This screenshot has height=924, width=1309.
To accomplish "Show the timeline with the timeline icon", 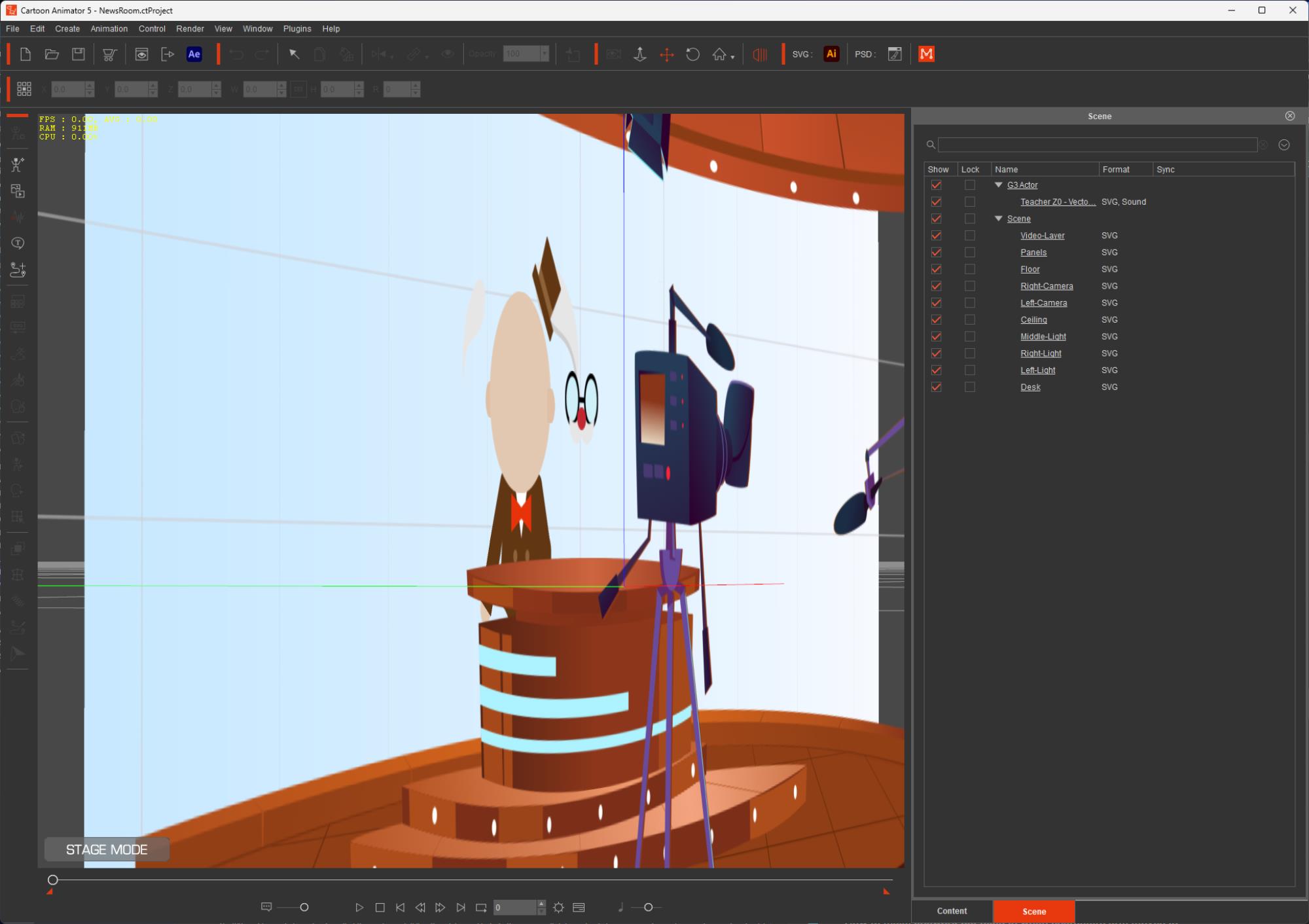I will [579, 907].
